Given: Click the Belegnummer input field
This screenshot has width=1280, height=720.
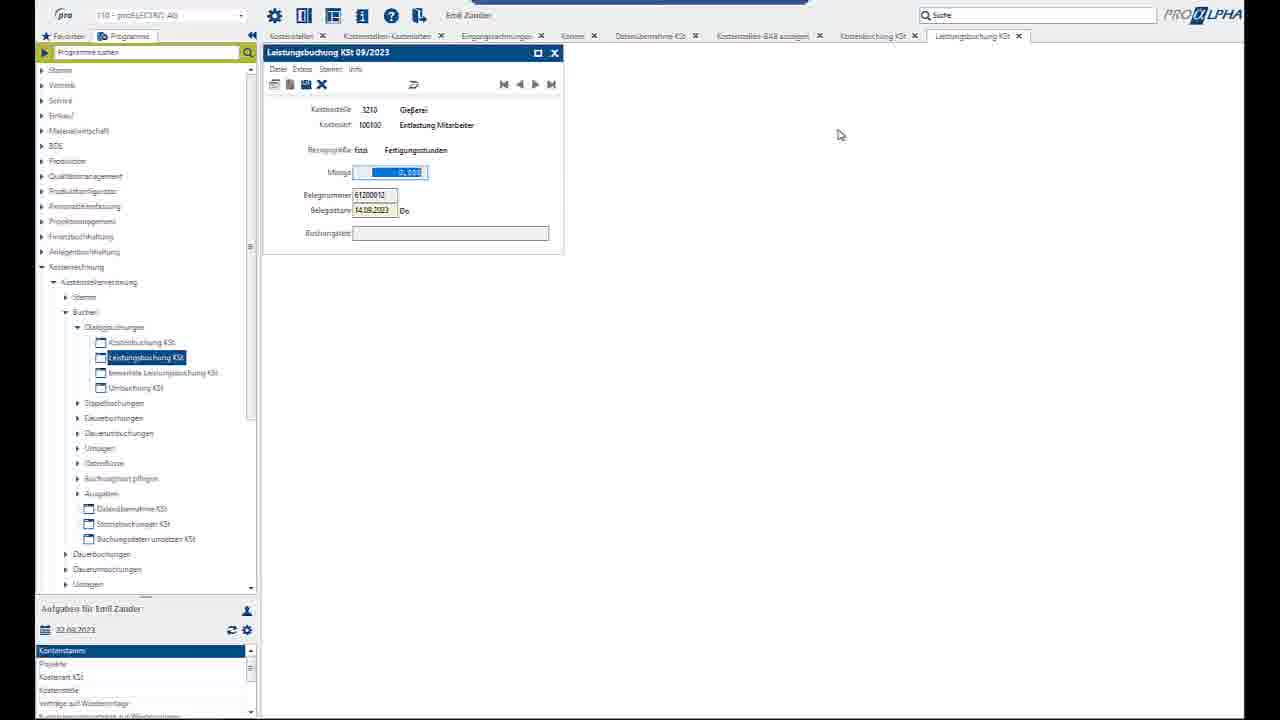Looking at the screenshot, I should tap(375, 195).
